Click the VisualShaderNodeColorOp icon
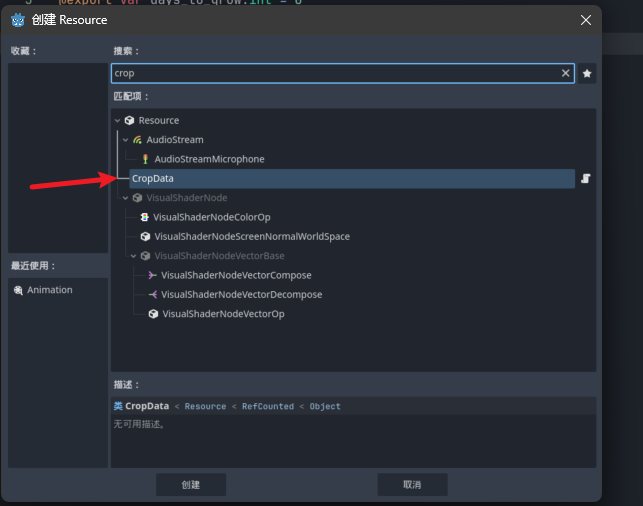This screenshot has height=506, width=643. [145, 217]
